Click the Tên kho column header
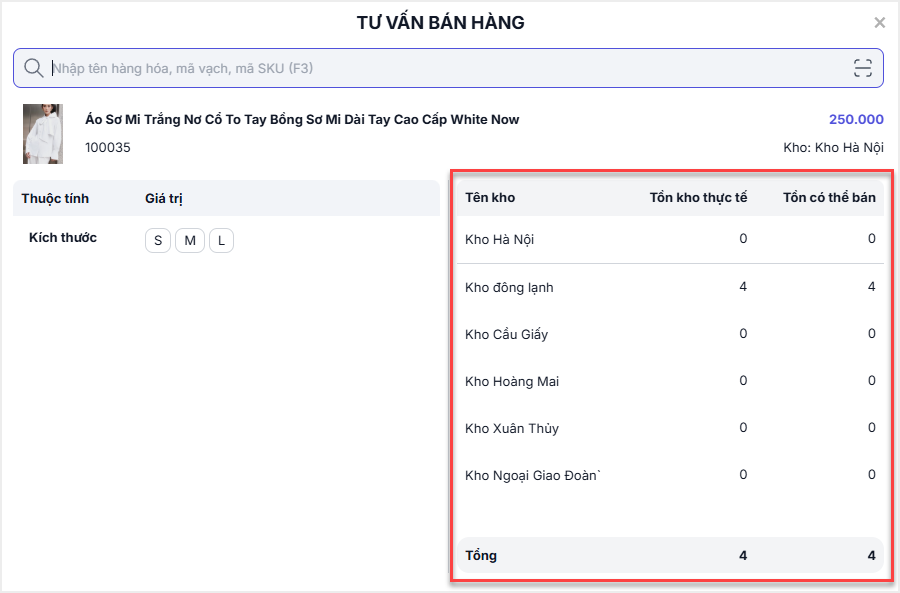This screenshot has width=900, height=593. (x=490, y=197)
